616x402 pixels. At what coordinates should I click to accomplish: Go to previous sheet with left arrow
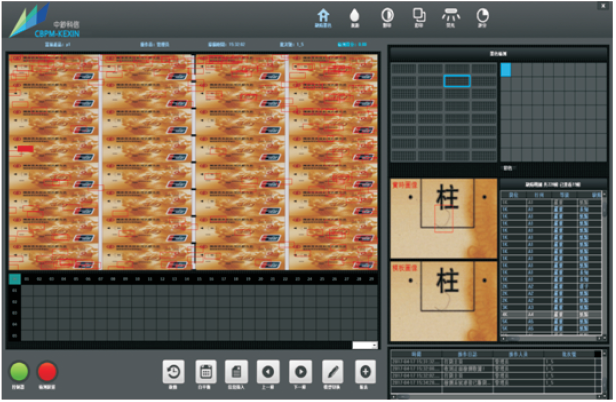268,370
